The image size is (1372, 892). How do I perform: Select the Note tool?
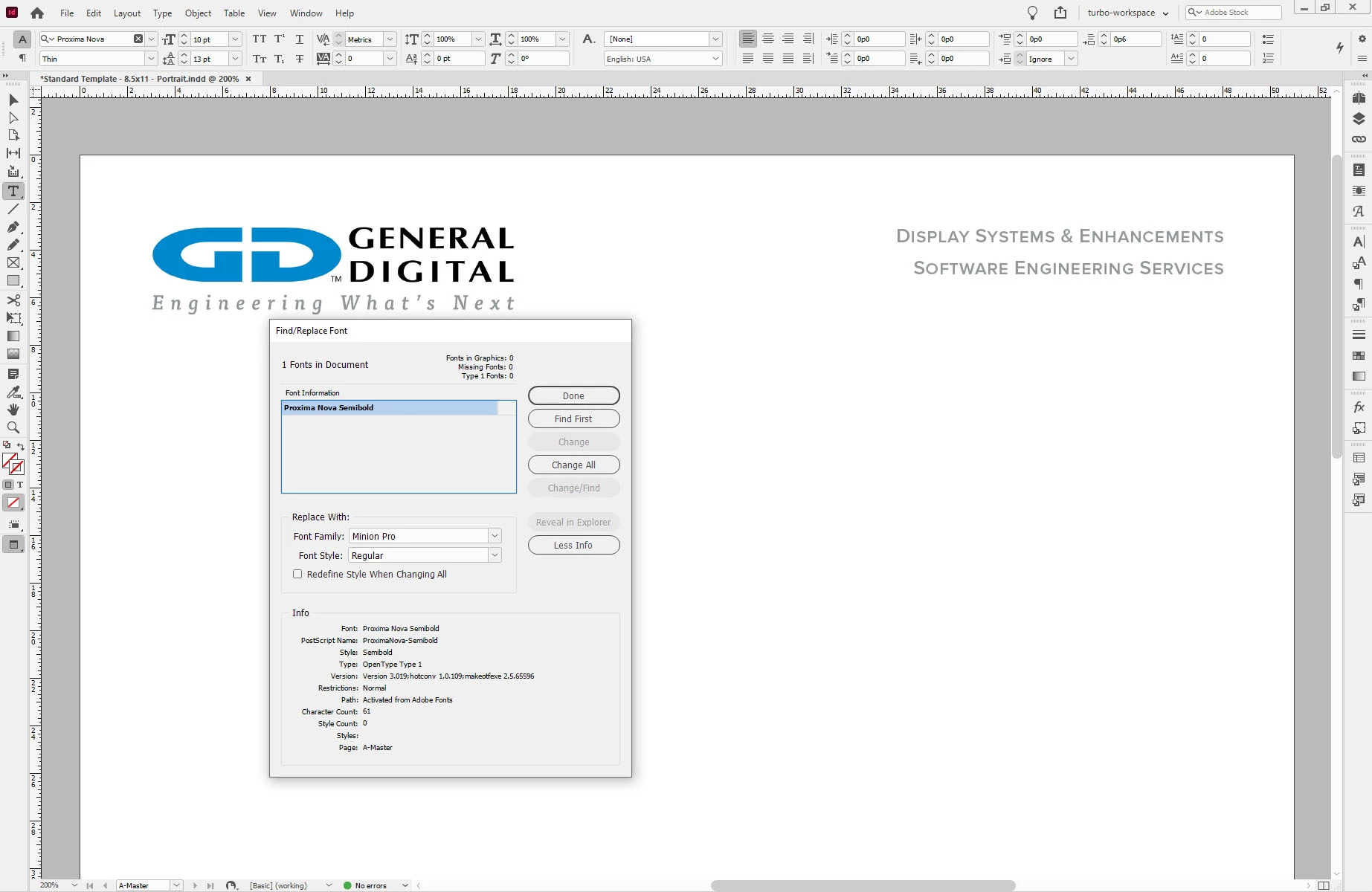point(13,374)
